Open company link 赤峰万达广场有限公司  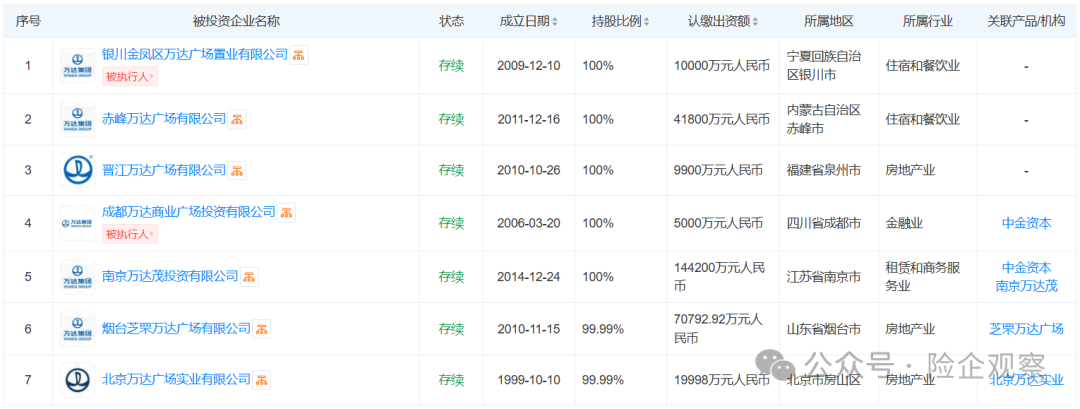(164, 119)
